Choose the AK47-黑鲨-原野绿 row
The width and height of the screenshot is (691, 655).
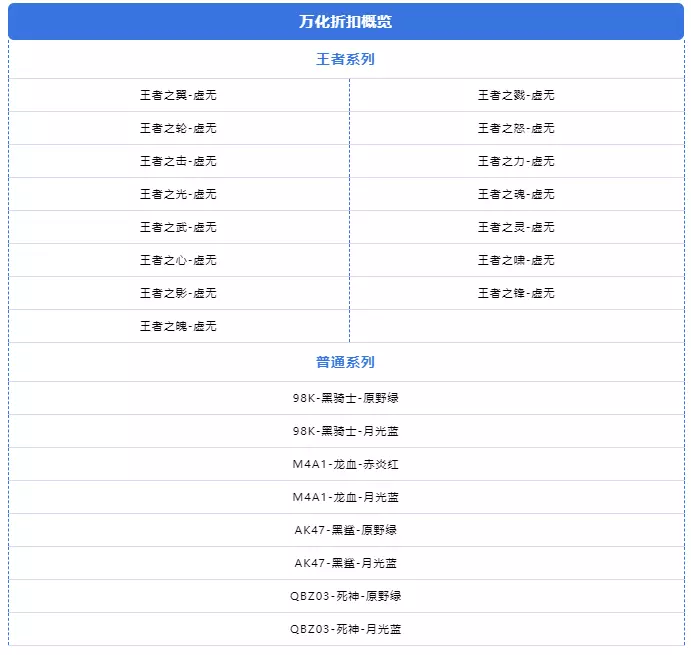point(346,530)
